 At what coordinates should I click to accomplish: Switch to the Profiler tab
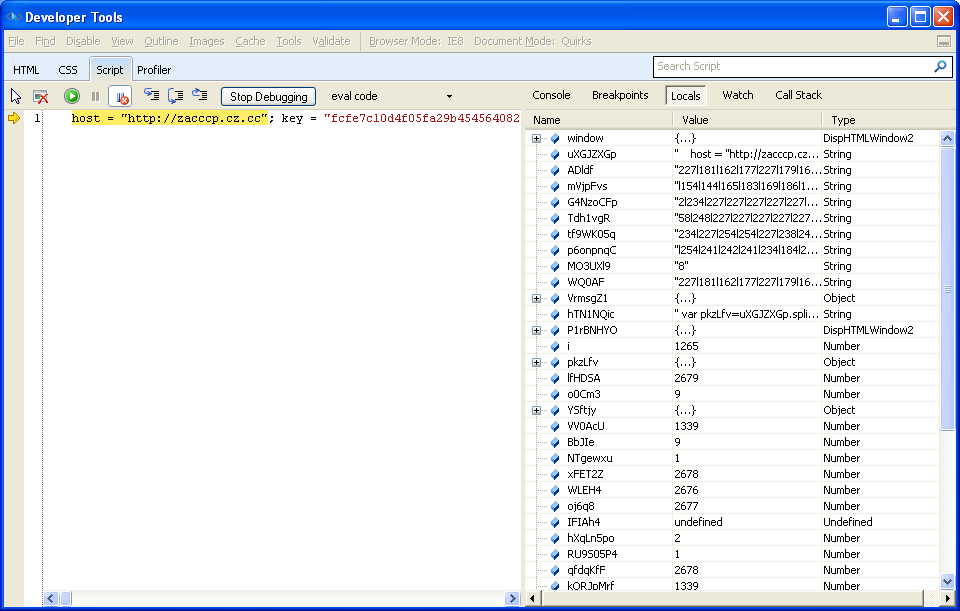pyautogui.click(x=154, y=70)
